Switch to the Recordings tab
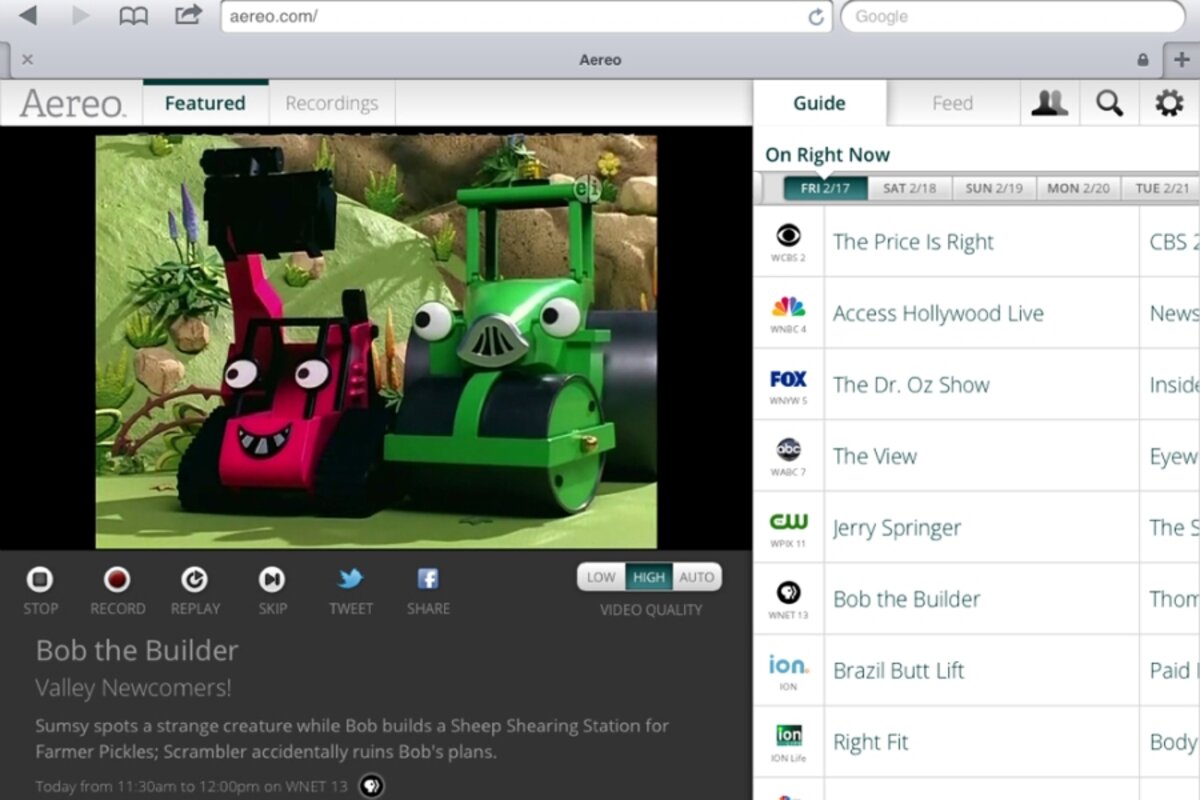The image size is (1200, 800). (331, 103)
